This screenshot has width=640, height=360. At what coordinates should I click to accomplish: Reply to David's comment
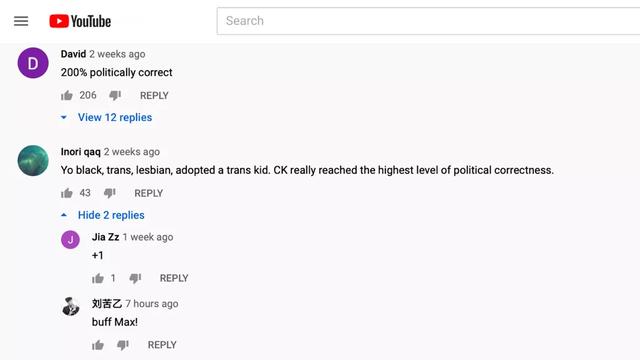point(154,96)
